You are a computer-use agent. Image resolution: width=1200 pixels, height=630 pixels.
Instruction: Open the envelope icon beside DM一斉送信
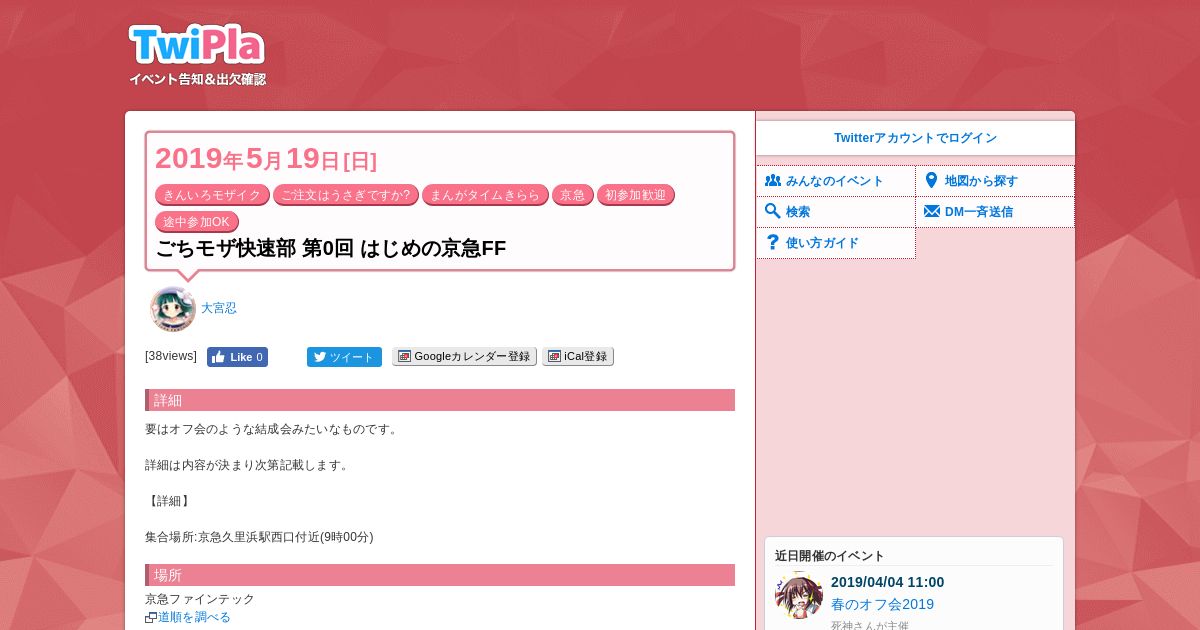pyautogui.click(x=931, y=212)
